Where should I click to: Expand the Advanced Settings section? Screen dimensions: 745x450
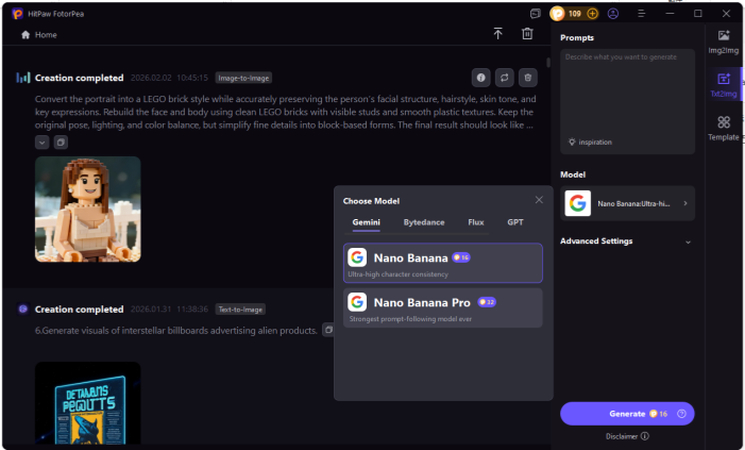pos(626,241)
